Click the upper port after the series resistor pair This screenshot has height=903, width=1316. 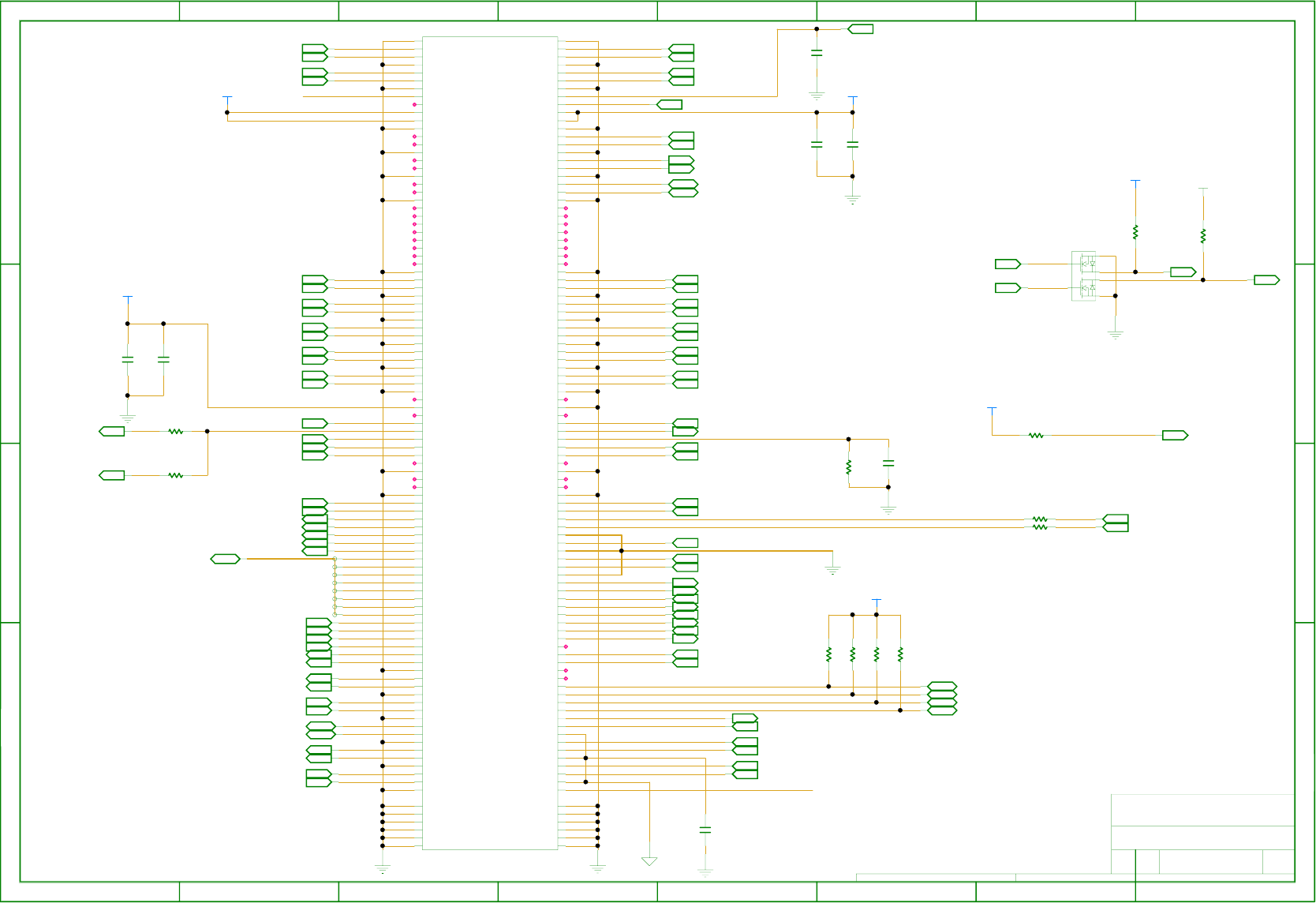tap(1116, 519)
